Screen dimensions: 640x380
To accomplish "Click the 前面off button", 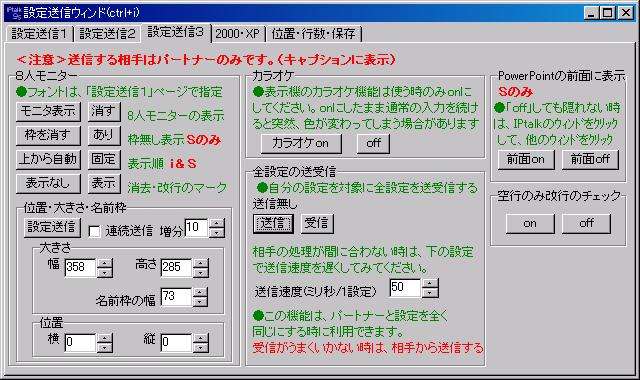I will pos(590,160).
